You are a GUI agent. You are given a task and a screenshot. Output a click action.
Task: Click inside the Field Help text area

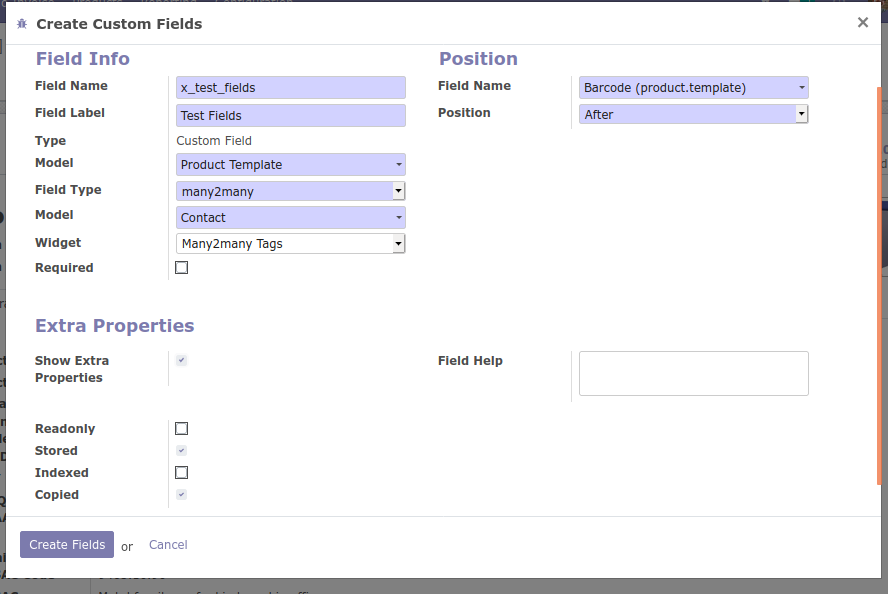point(693,373)
